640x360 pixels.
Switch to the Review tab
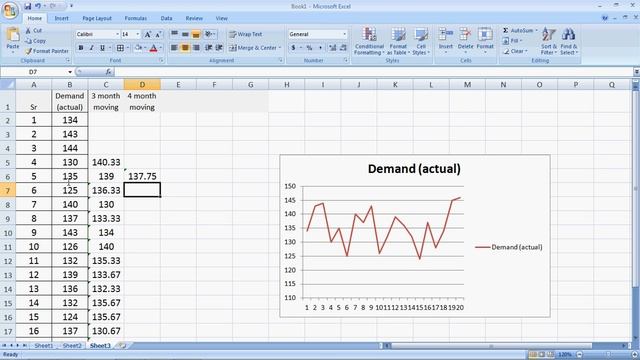[194, 18]
